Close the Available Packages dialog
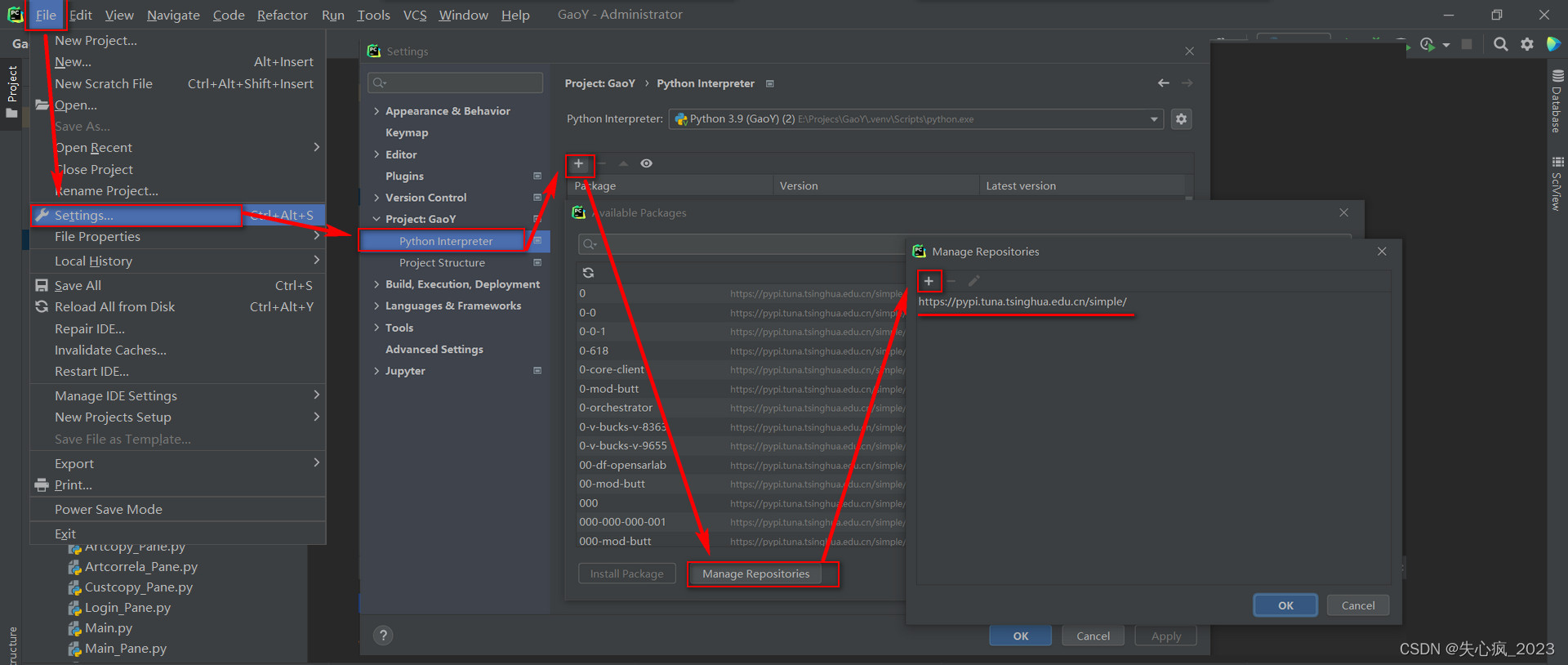This screenshot has height=665, width=1568. [1343, 212]
